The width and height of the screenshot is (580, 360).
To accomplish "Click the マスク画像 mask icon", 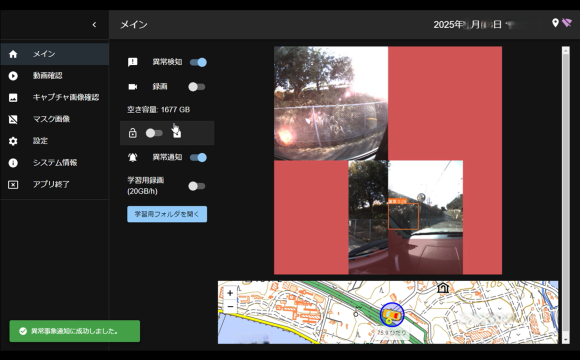I will [13, 120].
